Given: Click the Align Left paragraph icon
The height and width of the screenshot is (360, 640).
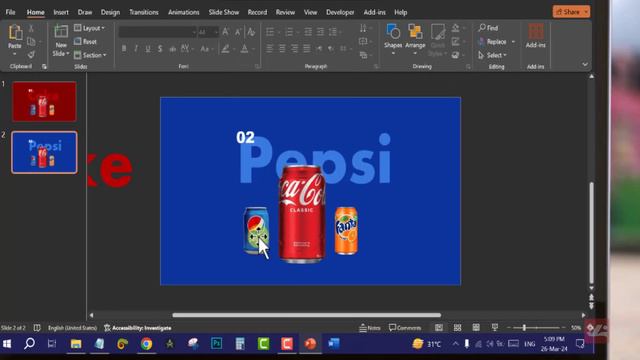Looking at the screenshot, I should click(x=270, y=49).
